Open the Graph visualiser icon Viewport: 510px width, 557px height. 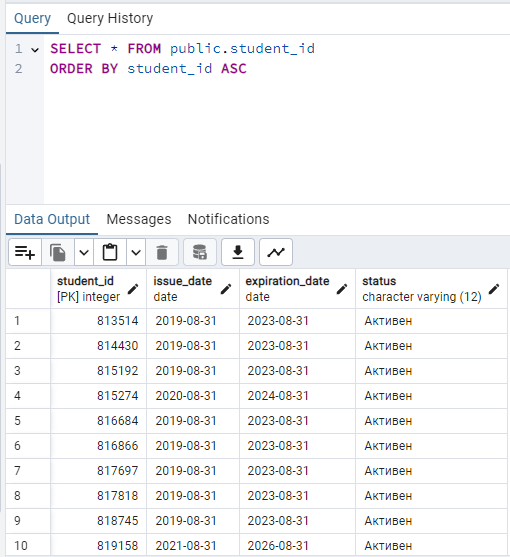click(276, 253)
